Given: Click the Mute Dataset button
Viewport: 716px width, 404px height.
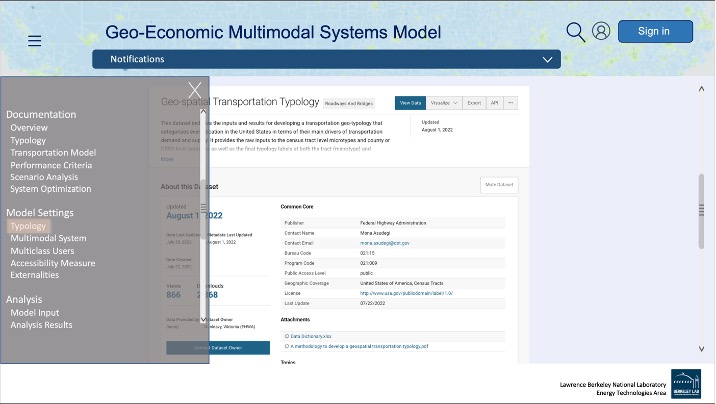Looking at the screenshot, I should click(x=499, y=185).
